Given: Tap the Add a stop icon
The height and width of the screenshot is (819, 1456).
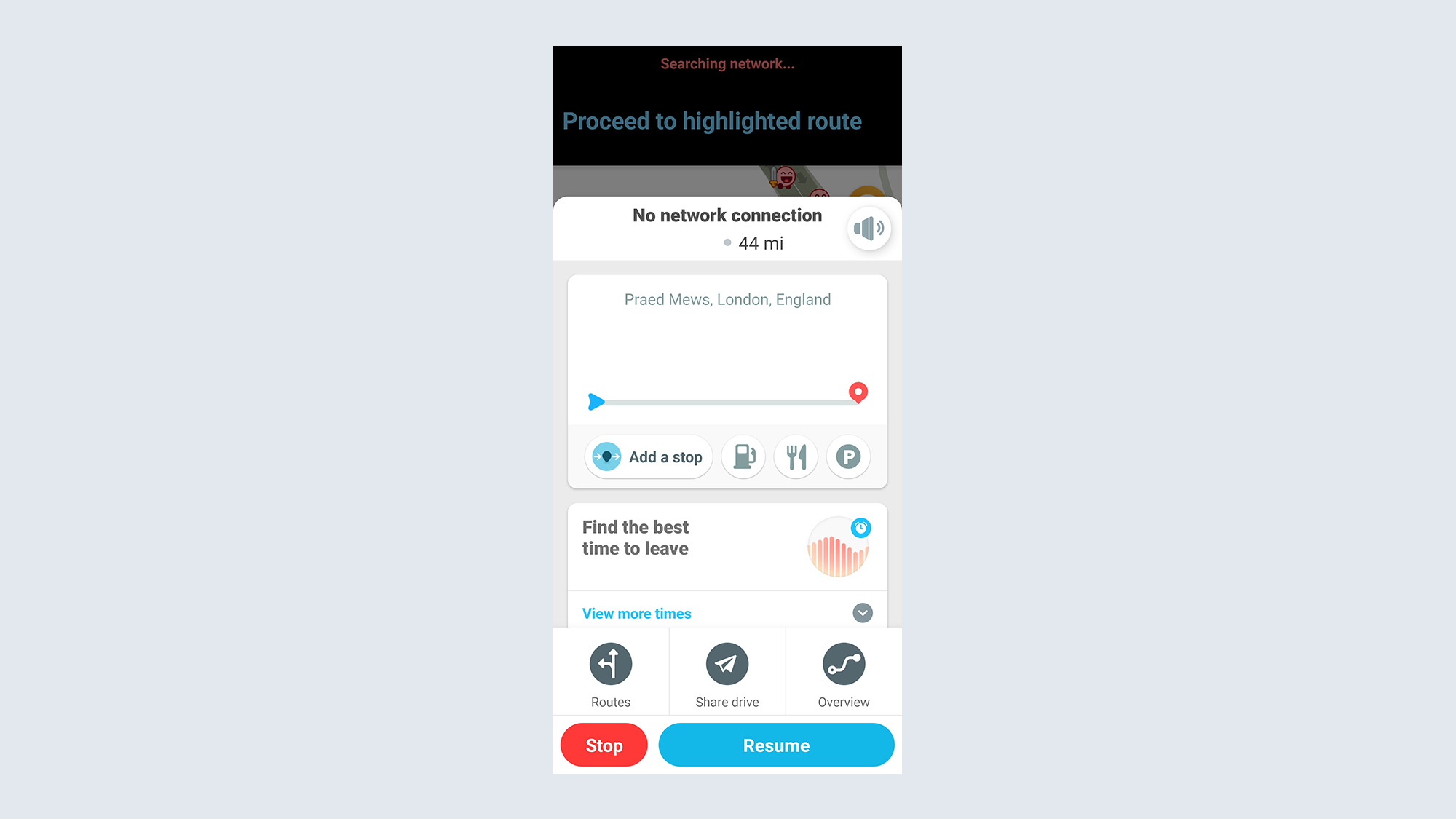Looking at the screenshot, I should tap(605, 457).
